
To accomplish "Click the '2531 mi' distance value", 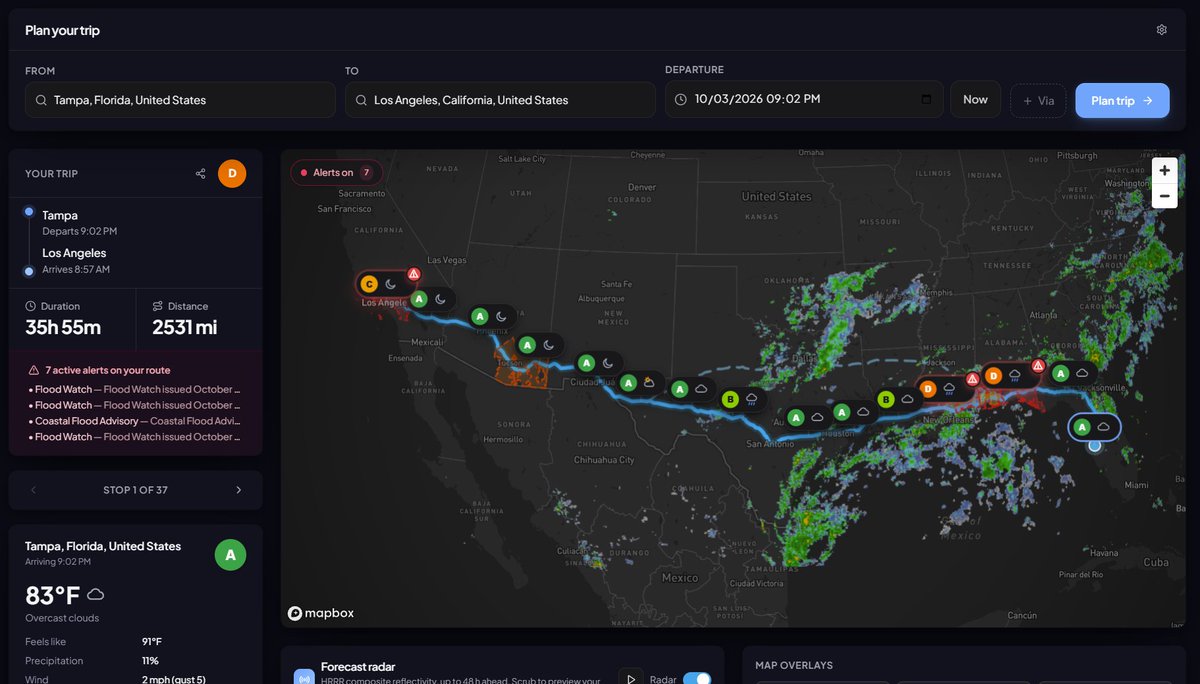I will click(184, 327).
